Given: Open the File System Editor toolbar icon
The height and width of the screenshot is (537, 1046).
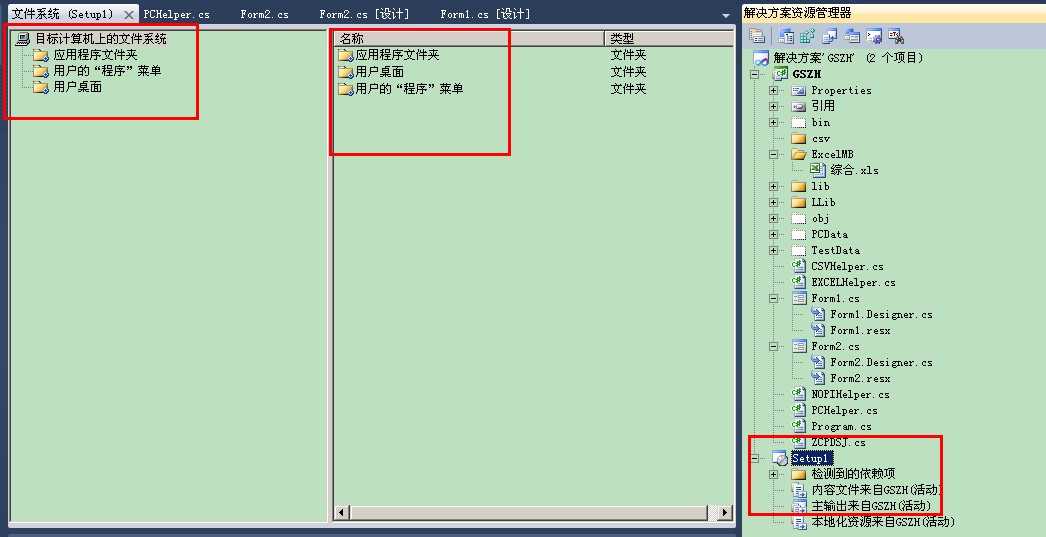Looking at the screenshot, I should [x=787, y=36].
